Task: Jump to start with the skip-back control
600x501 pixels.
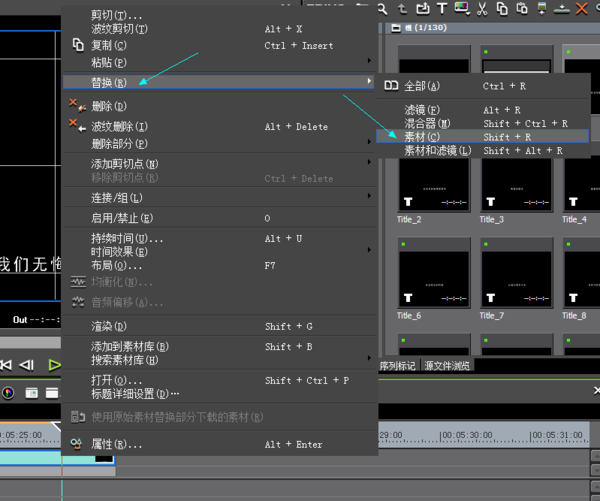Action: [x=6, y=365]
